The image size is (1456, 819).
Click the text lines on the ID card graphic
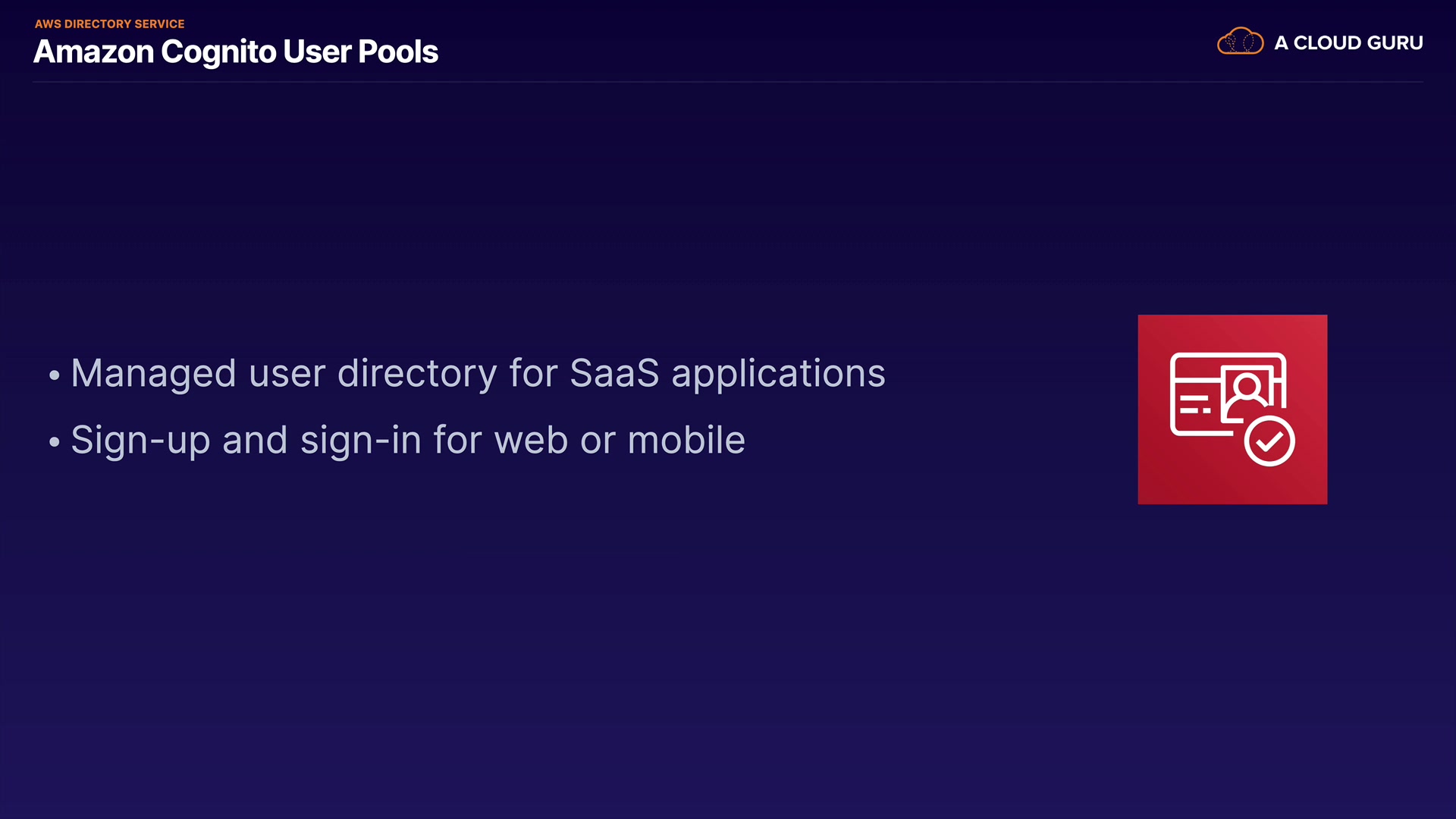(1194, 404)
